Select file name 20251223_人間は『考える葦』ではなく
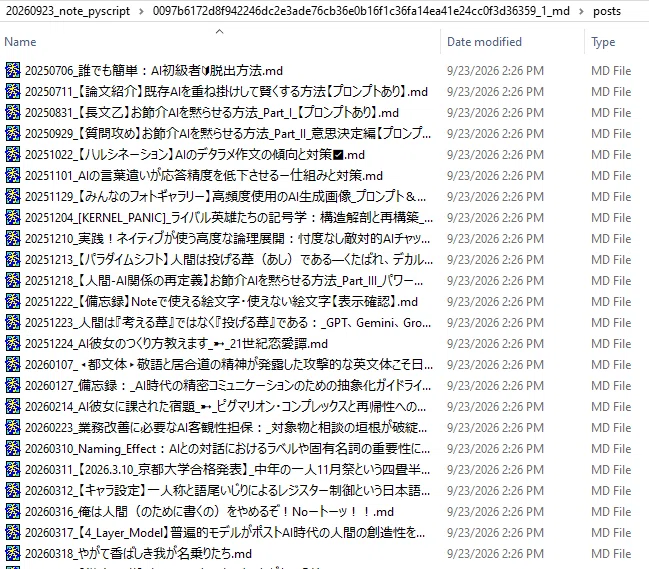649x569 pixels. (x=228, y=322)
